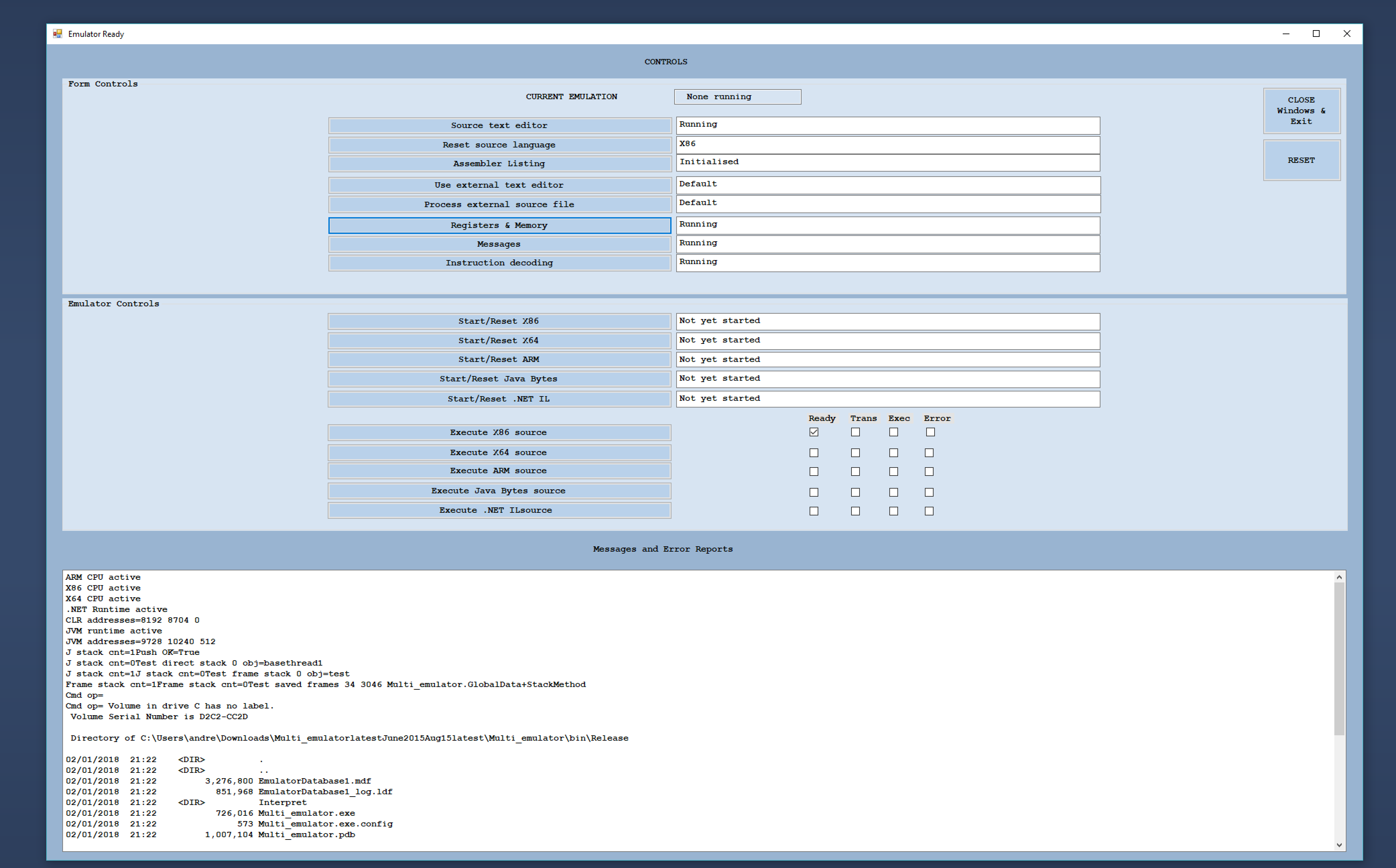Click 'EmulatorDatabase1.mdf' log entry
Screen dimensions: 1396x868
315,781
